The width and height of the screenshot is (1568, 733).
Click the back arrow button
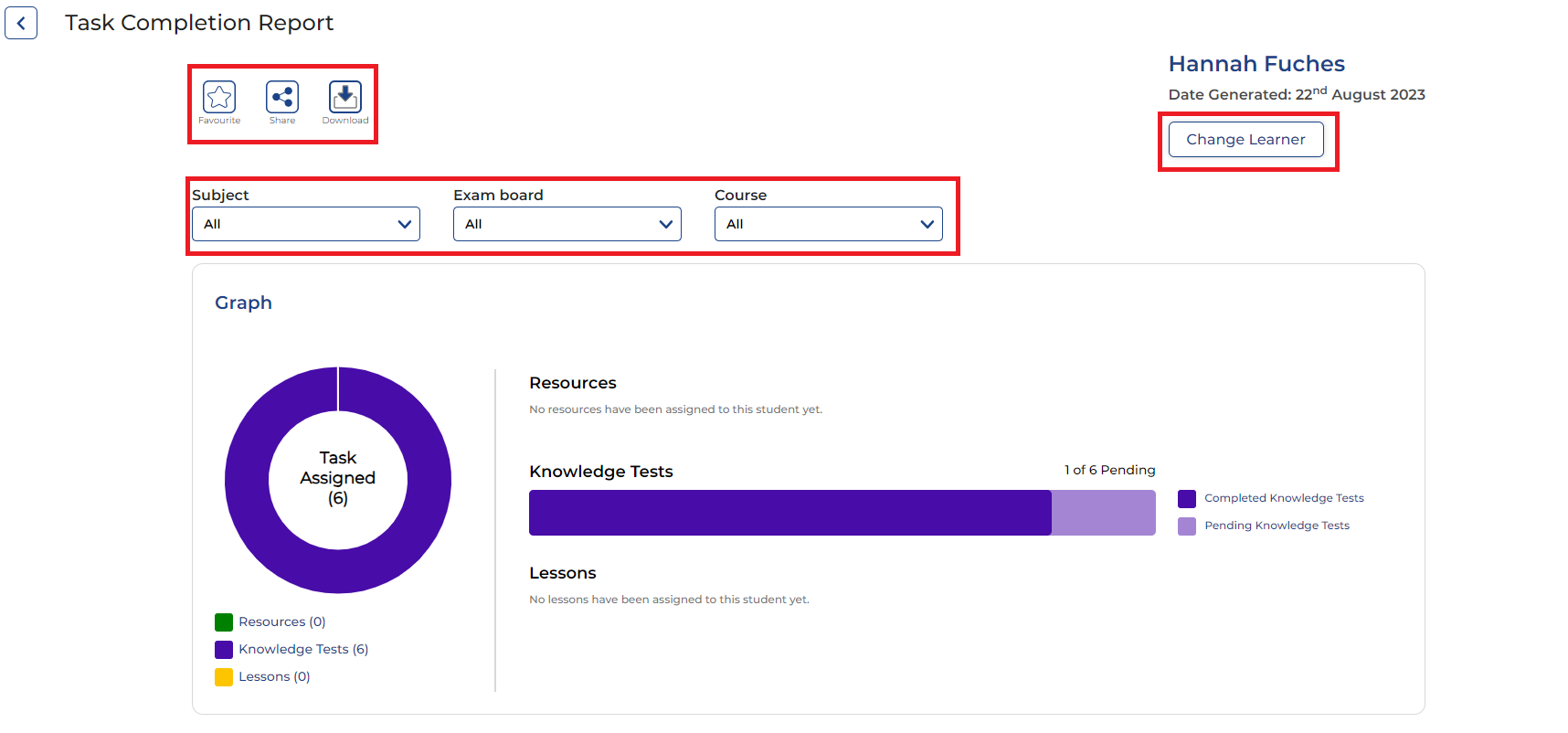21,24
